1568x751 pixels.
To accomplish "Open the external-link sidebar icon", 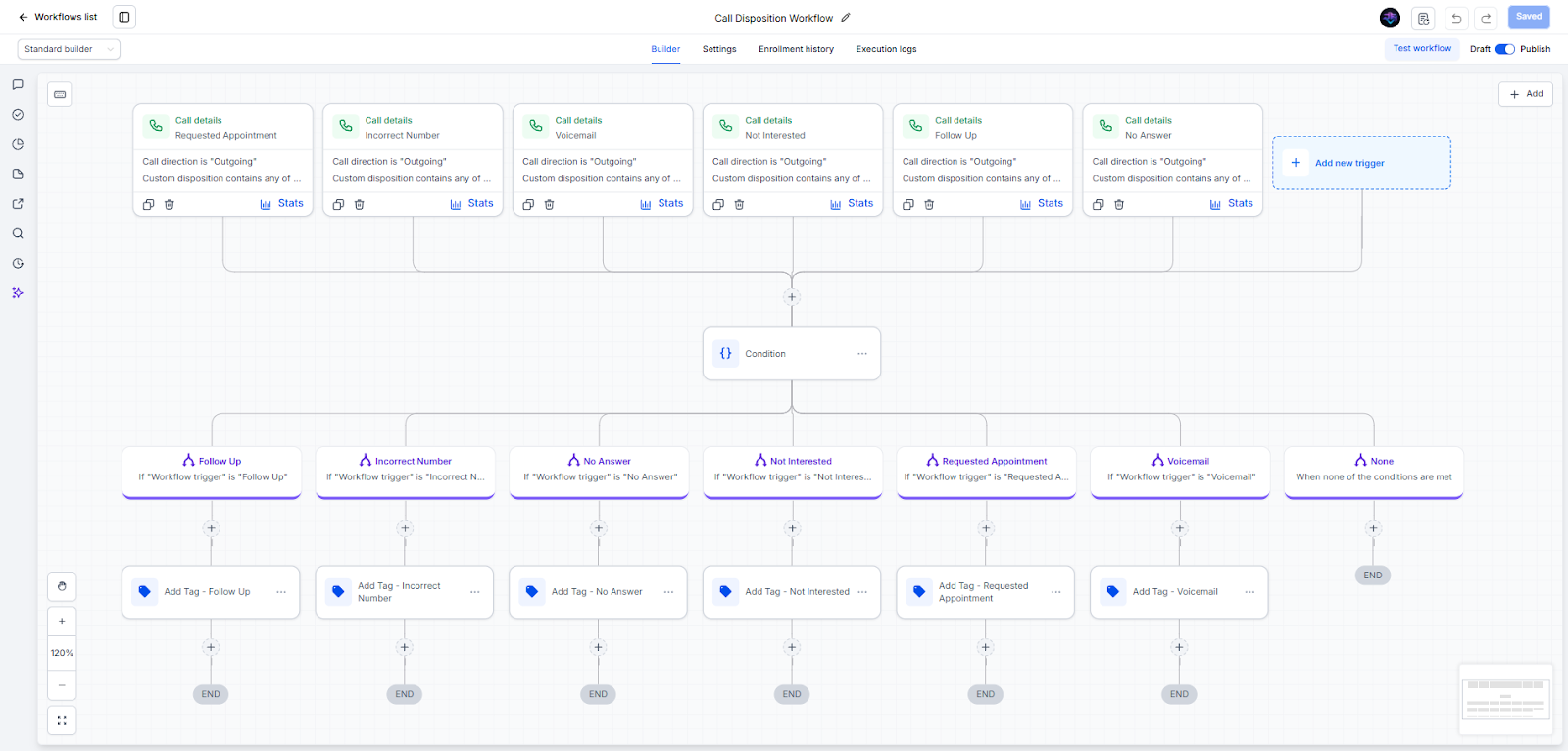I will [x=18, y=204].
